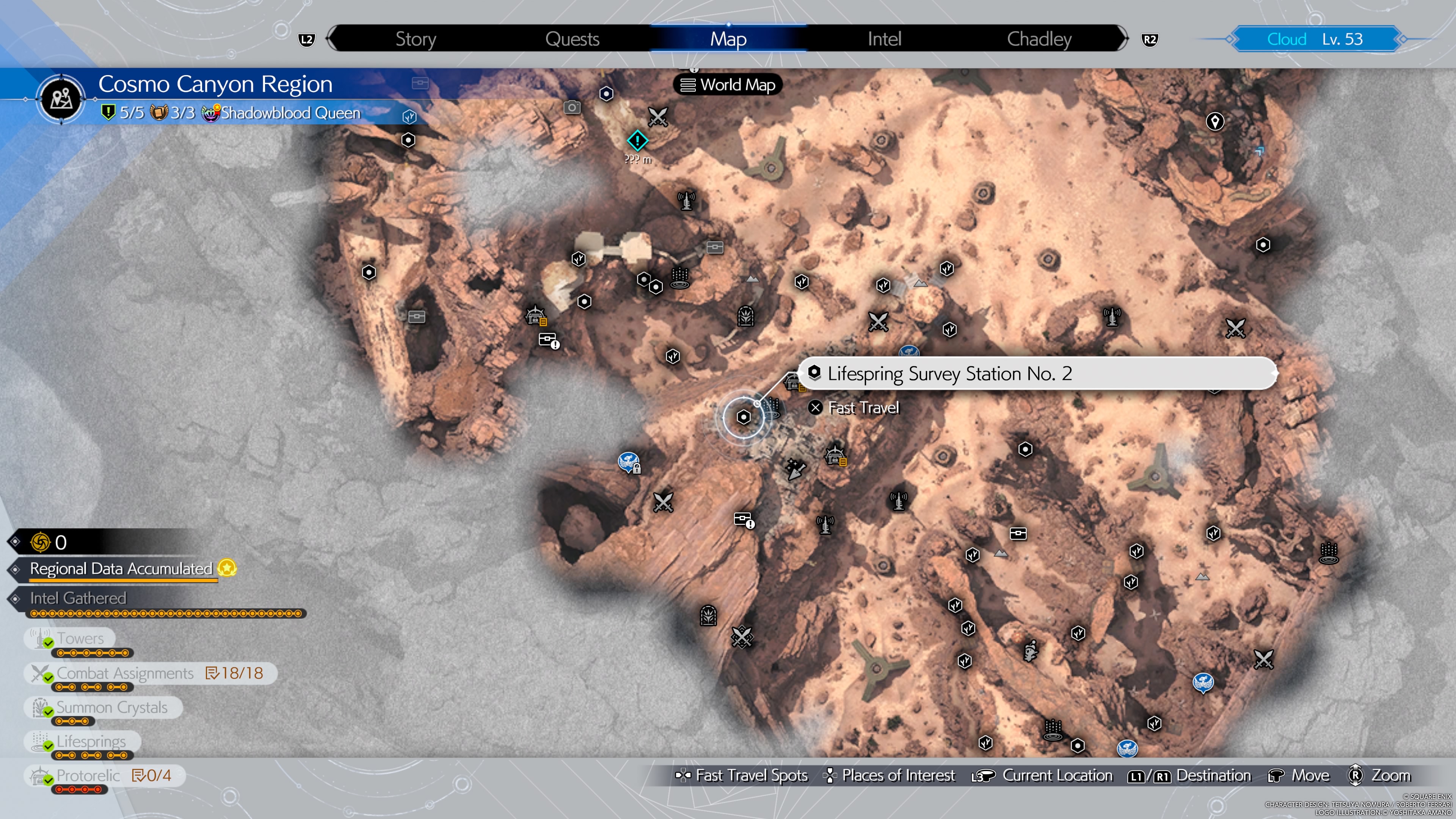Screen dimensions: 1456x819
Task: Select the Map tab
Action: click(x=728, y=39)
